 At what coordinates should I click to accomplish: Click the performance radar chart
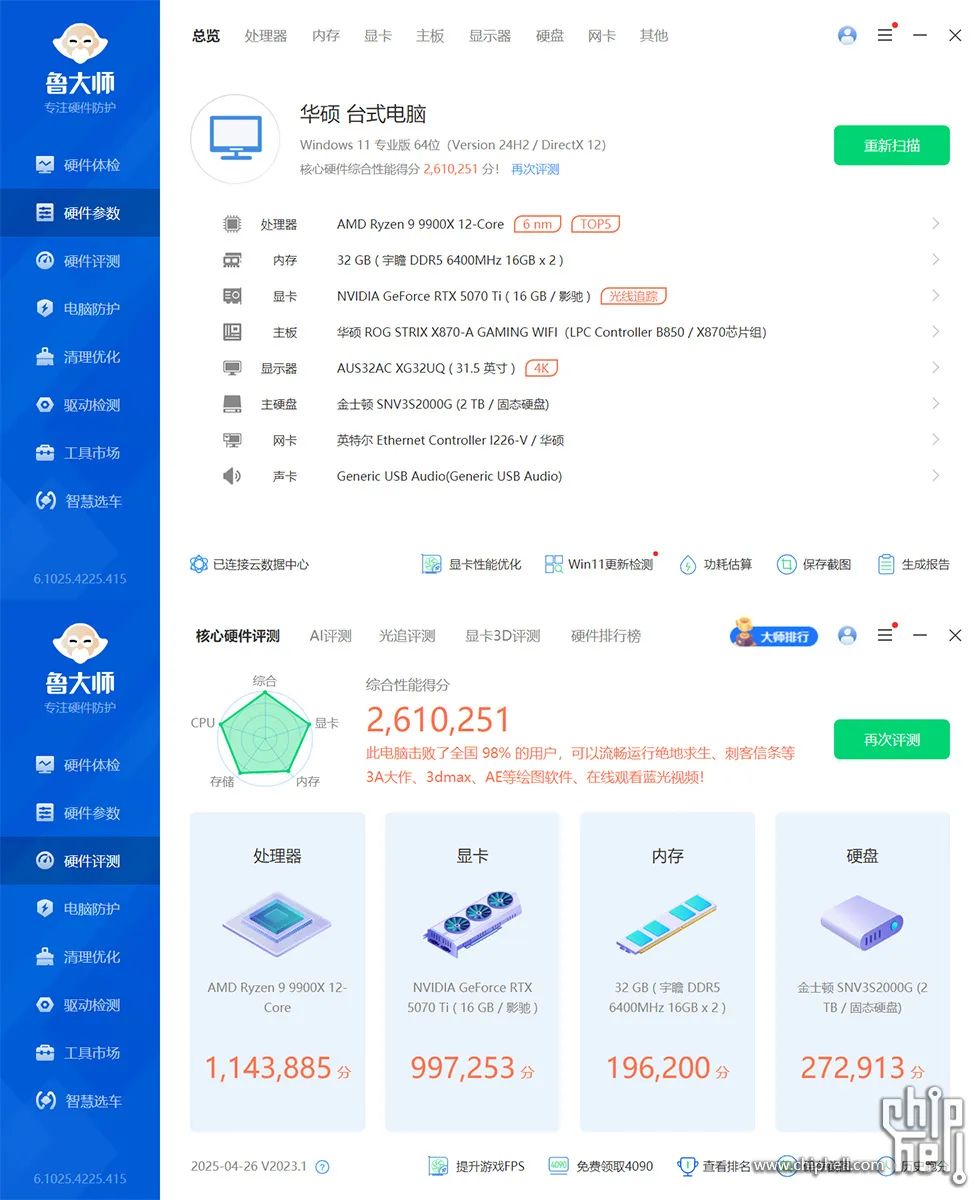coord(265,737)
